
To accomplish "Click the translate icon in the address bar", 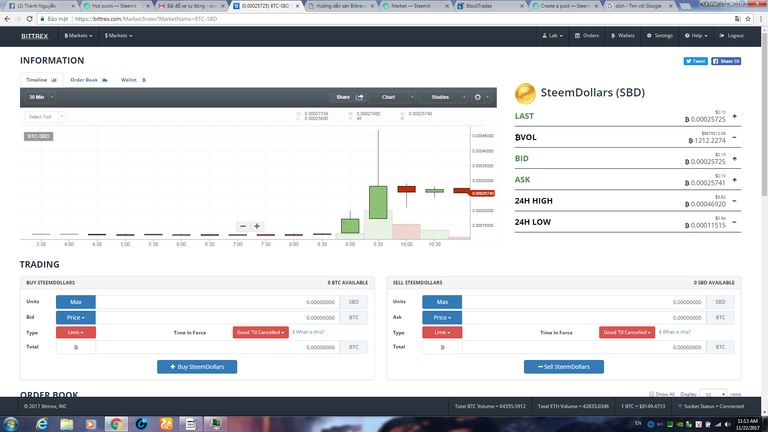I will tap(738, 19).
